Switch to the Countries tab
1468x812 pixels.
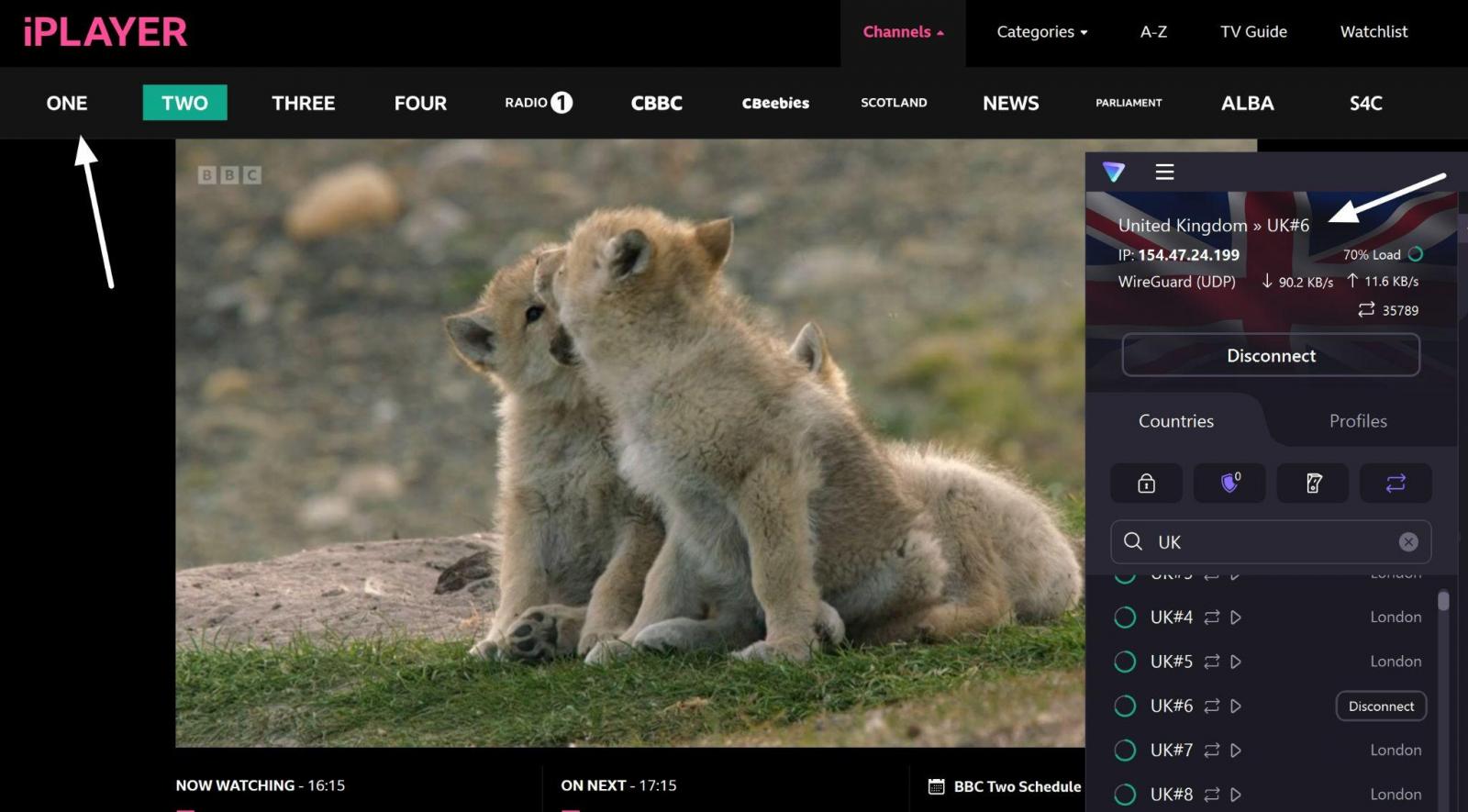pyautogui.click(x=1176, y=421)
